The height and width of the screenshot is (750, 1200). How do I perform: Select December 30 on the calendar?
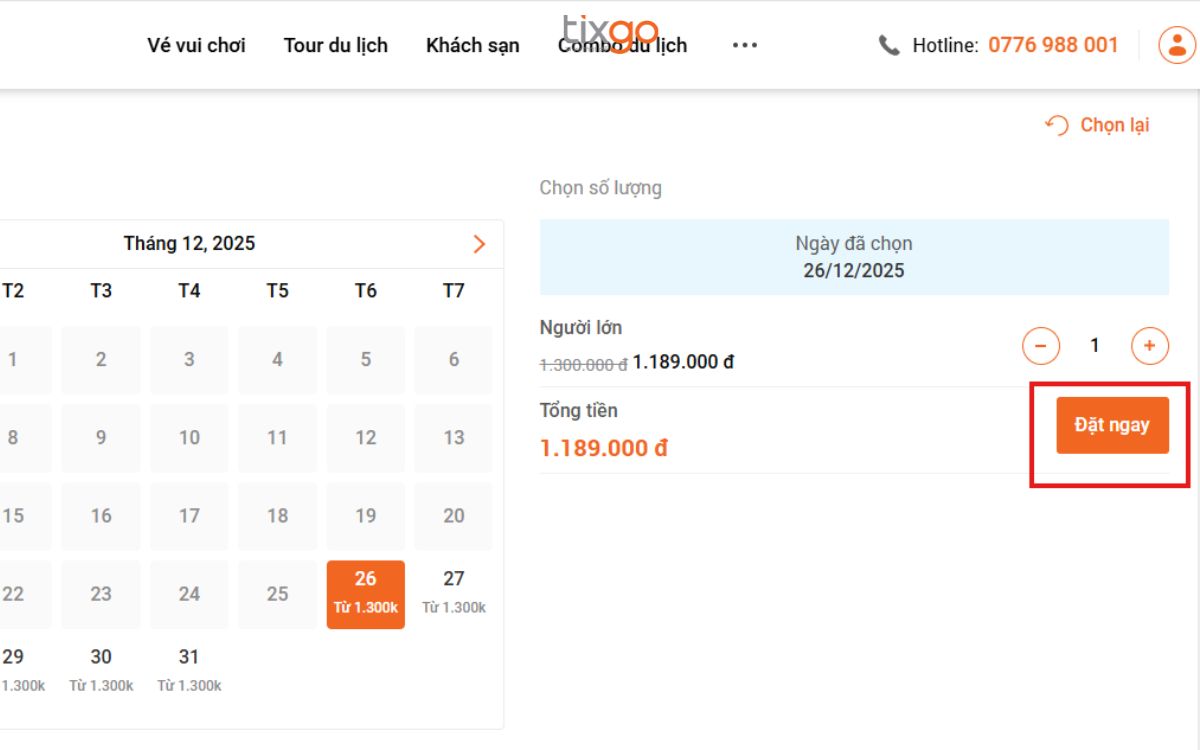[x=101, y=670]
